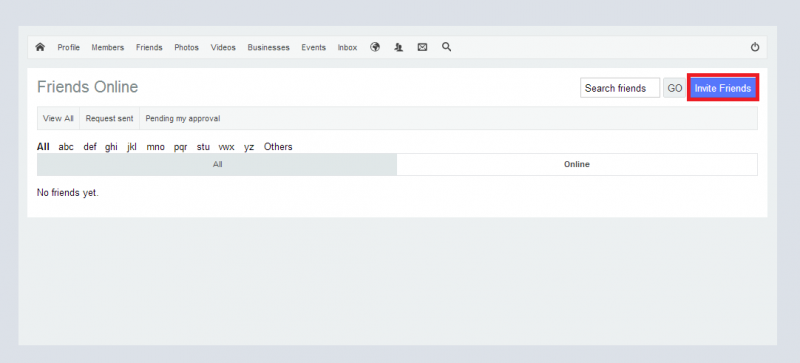The image size is (800, 363).
Task: Open the Friends menu item
Action: tap(149, 47)
